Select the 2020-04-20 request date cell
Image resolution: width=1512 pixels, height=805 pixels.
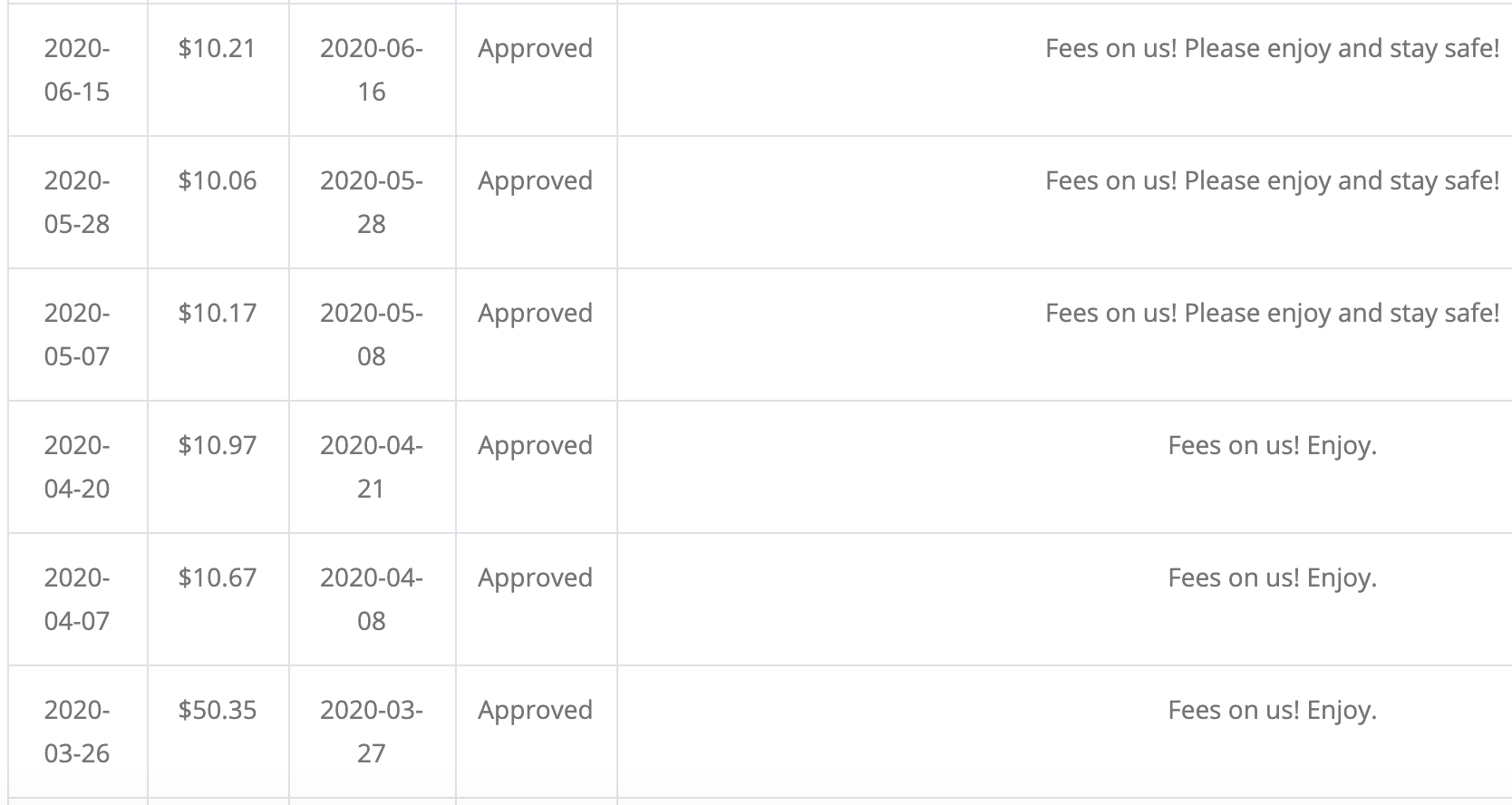pyautogui.click(x=77, y=467)
